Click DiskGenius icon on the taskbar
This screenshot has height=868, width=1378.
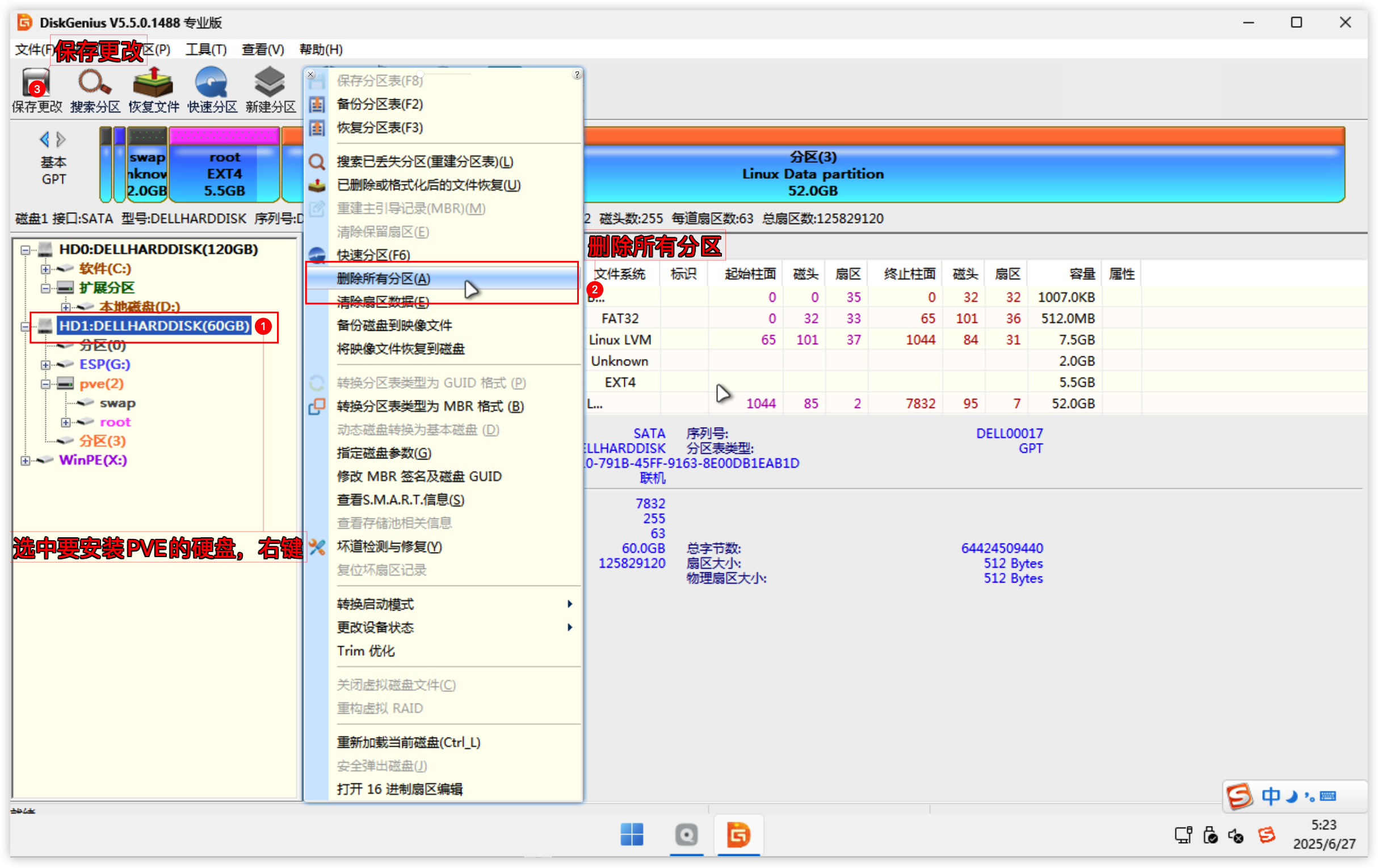click(x=738, y=835)
